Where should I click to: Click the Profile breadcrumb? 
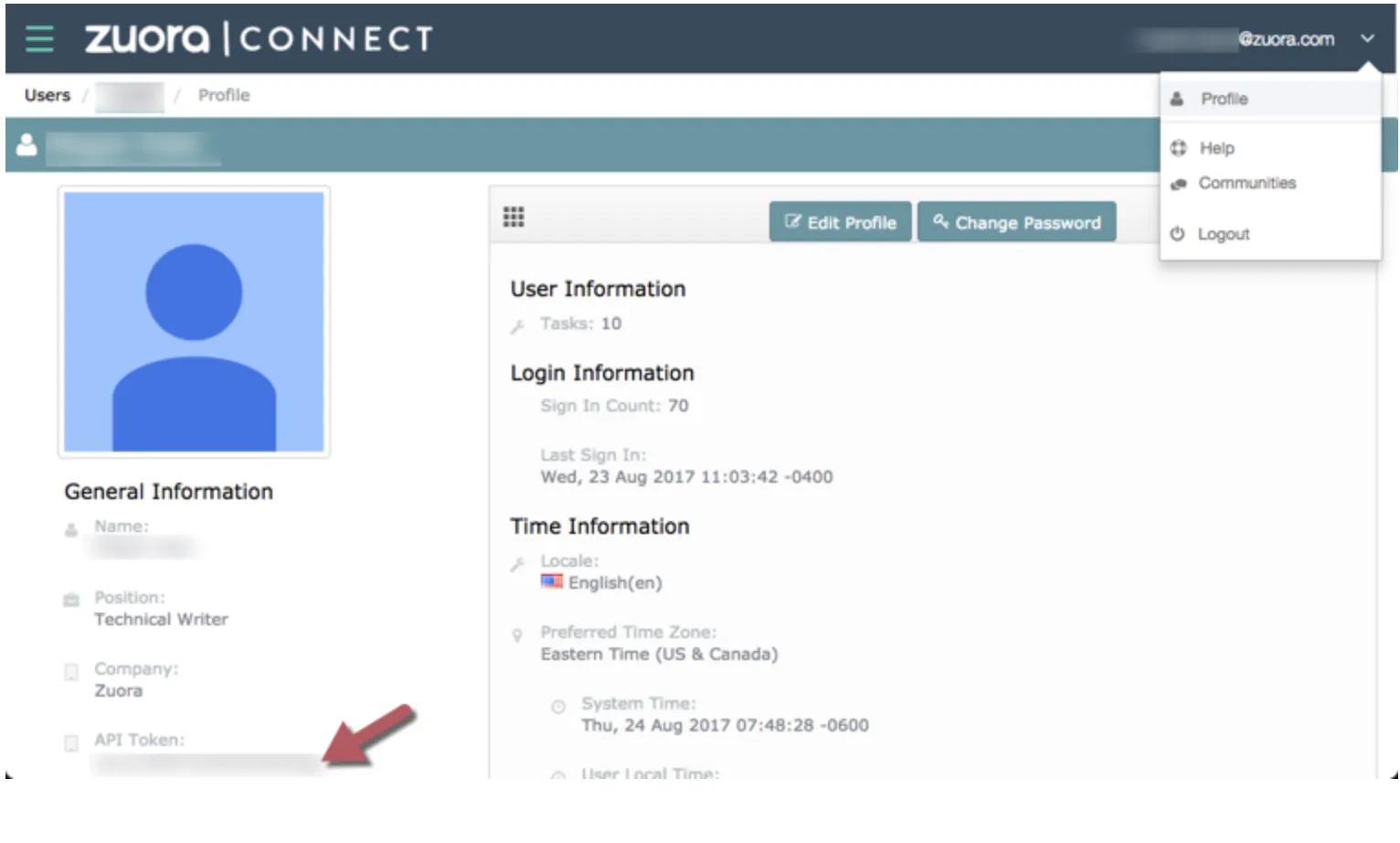click(x=224, y=95)
